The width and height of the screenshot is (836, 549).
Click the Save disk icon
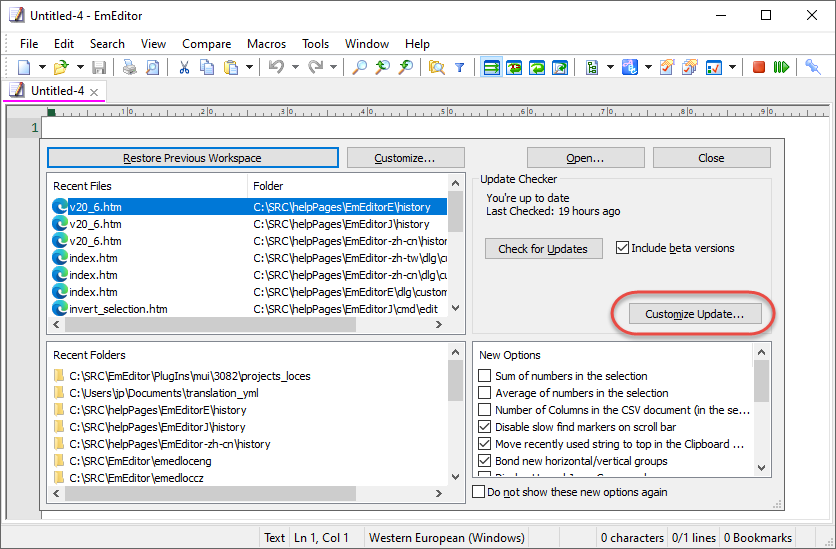pyautogui.click(x=99, y=68)
